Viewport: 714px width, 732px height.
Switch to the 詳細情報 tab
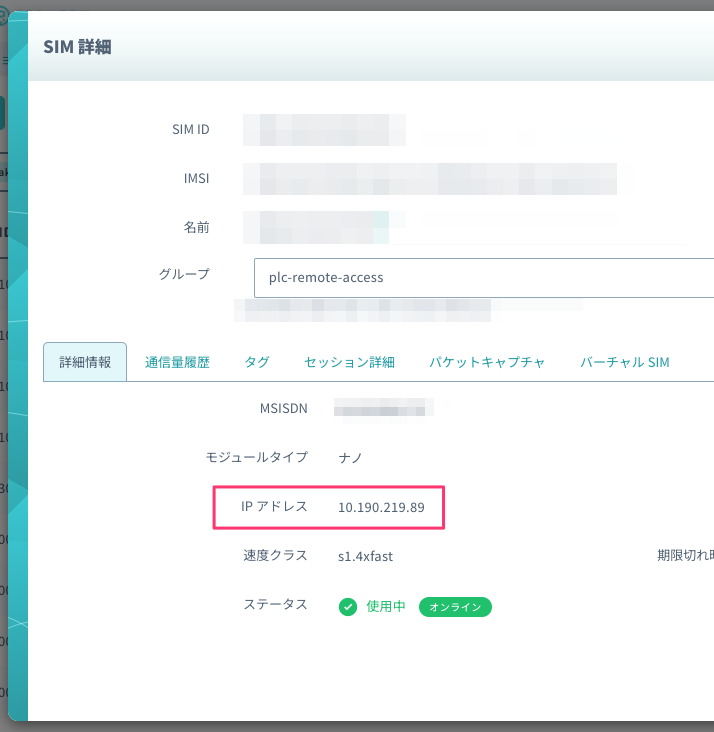[x=85, y=362]
